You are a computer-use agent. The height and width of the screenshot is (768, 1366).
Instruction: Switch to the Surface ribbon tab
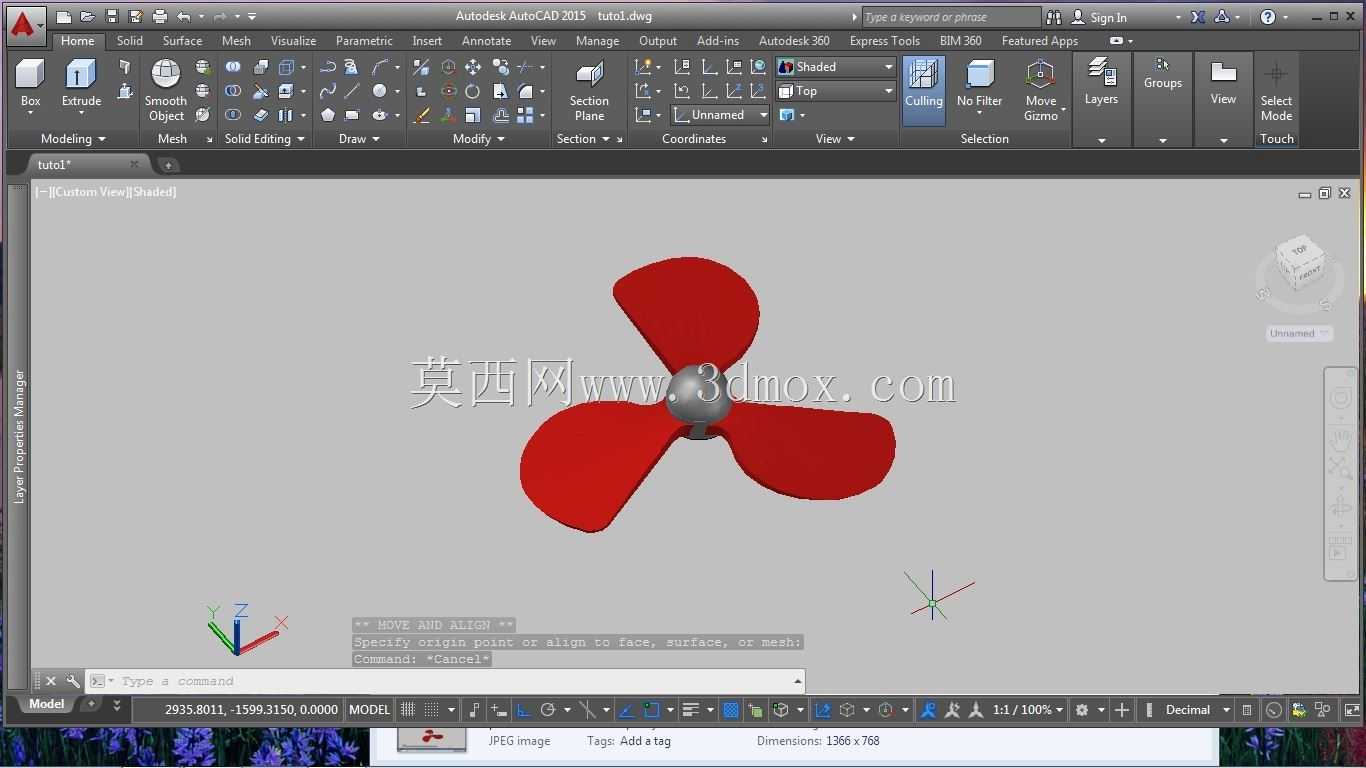(x=182, y=41)
